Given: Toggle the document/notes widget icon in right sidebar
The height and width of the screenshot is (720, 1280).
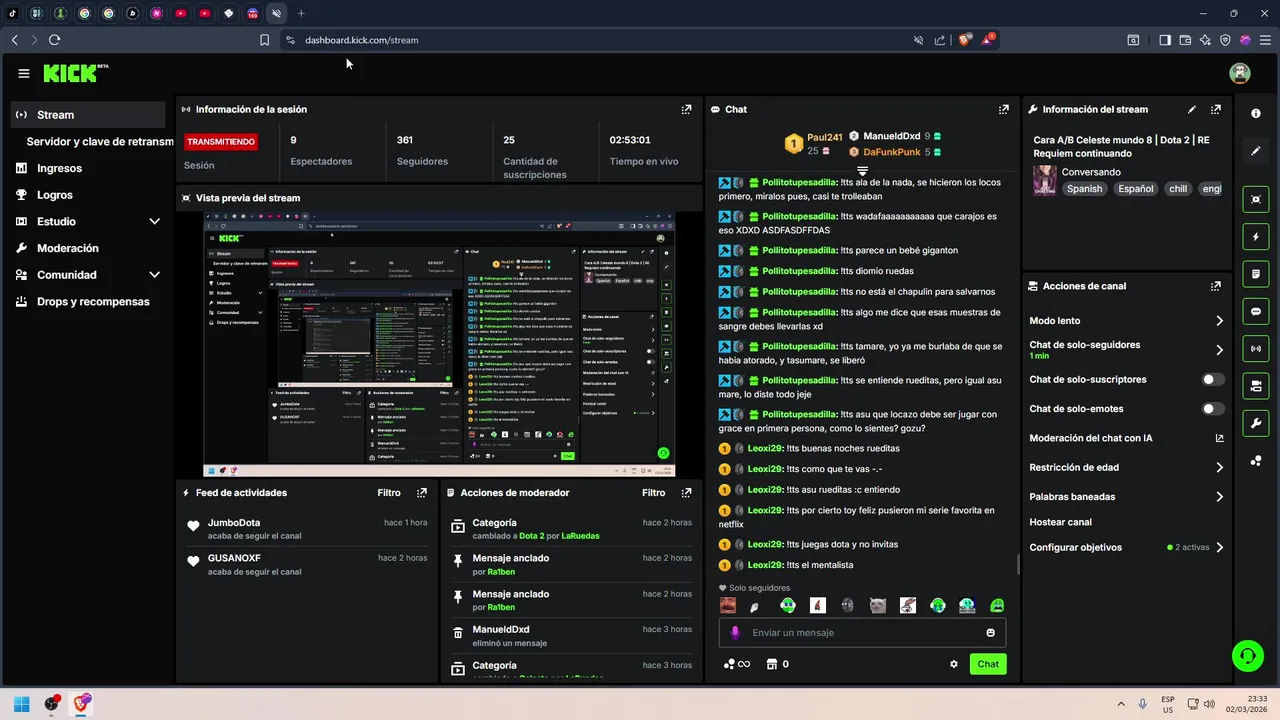Looking at the screenshot, I should pyautogui.click(x=1256, y=274).
